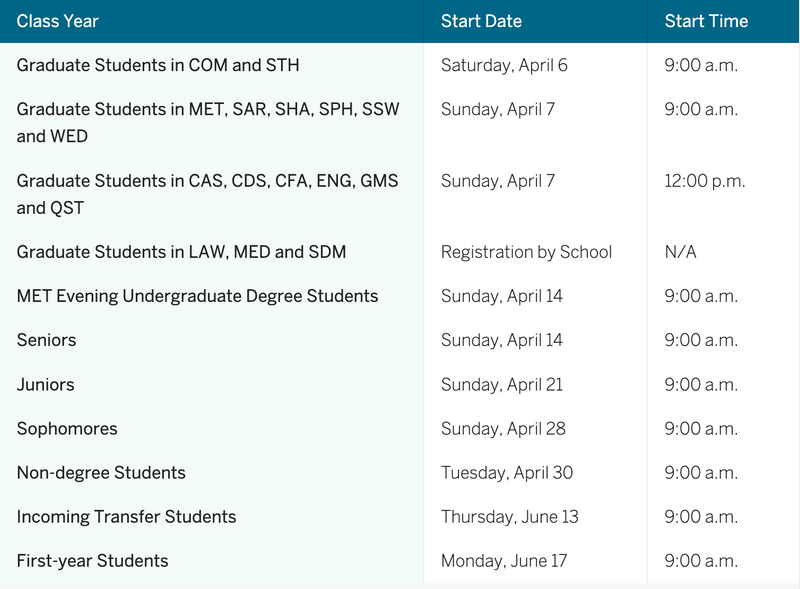Select the Graduate Students in LAW, MED and SDM row

183,252
